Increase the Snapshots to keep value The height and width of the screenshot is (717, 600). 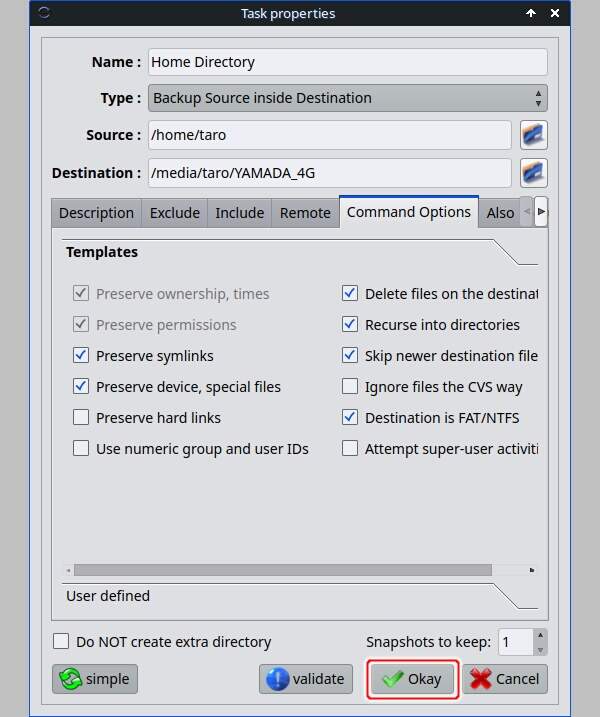[540, 636]
